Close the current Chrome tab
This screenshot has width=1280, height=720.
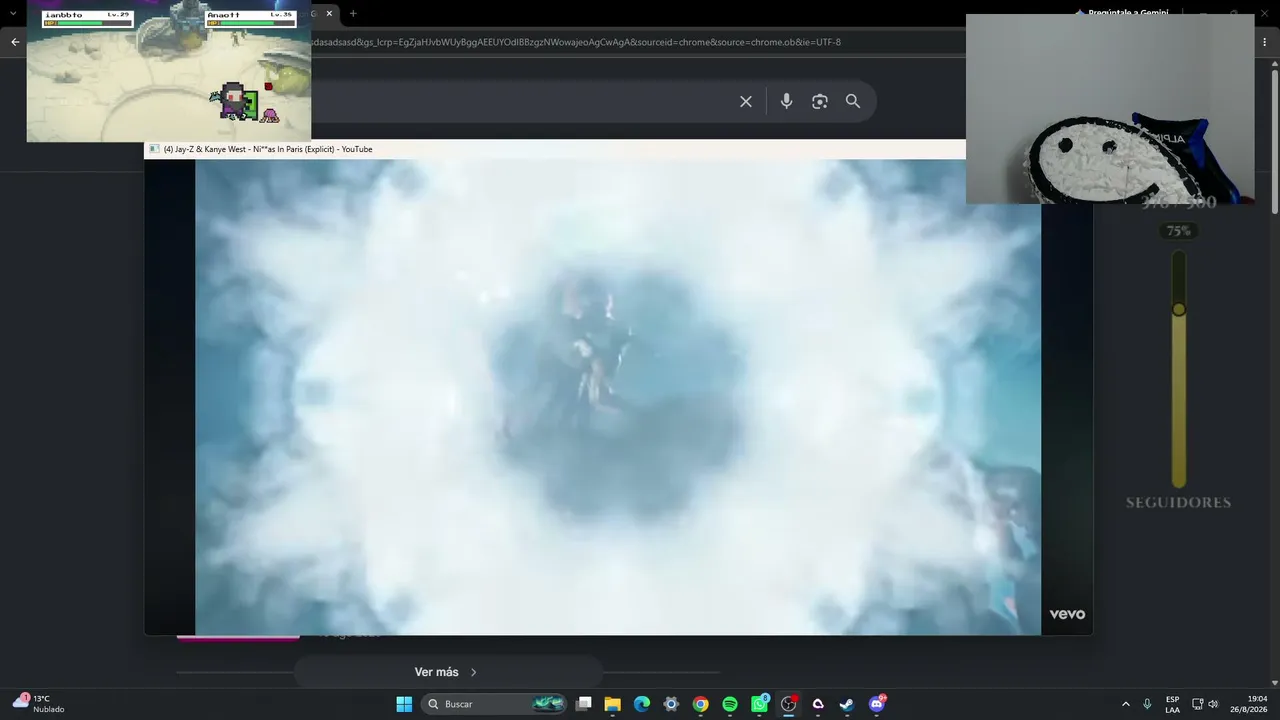329,14
